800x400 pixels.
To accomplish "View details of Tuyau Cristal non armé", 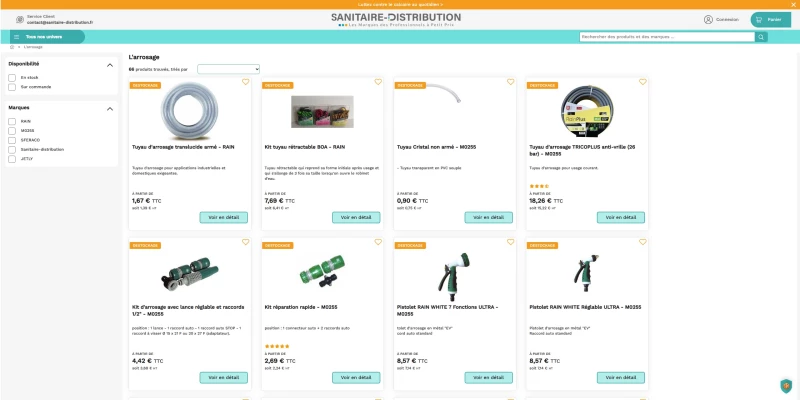I will pyautogui.click(x=488, y=217).
